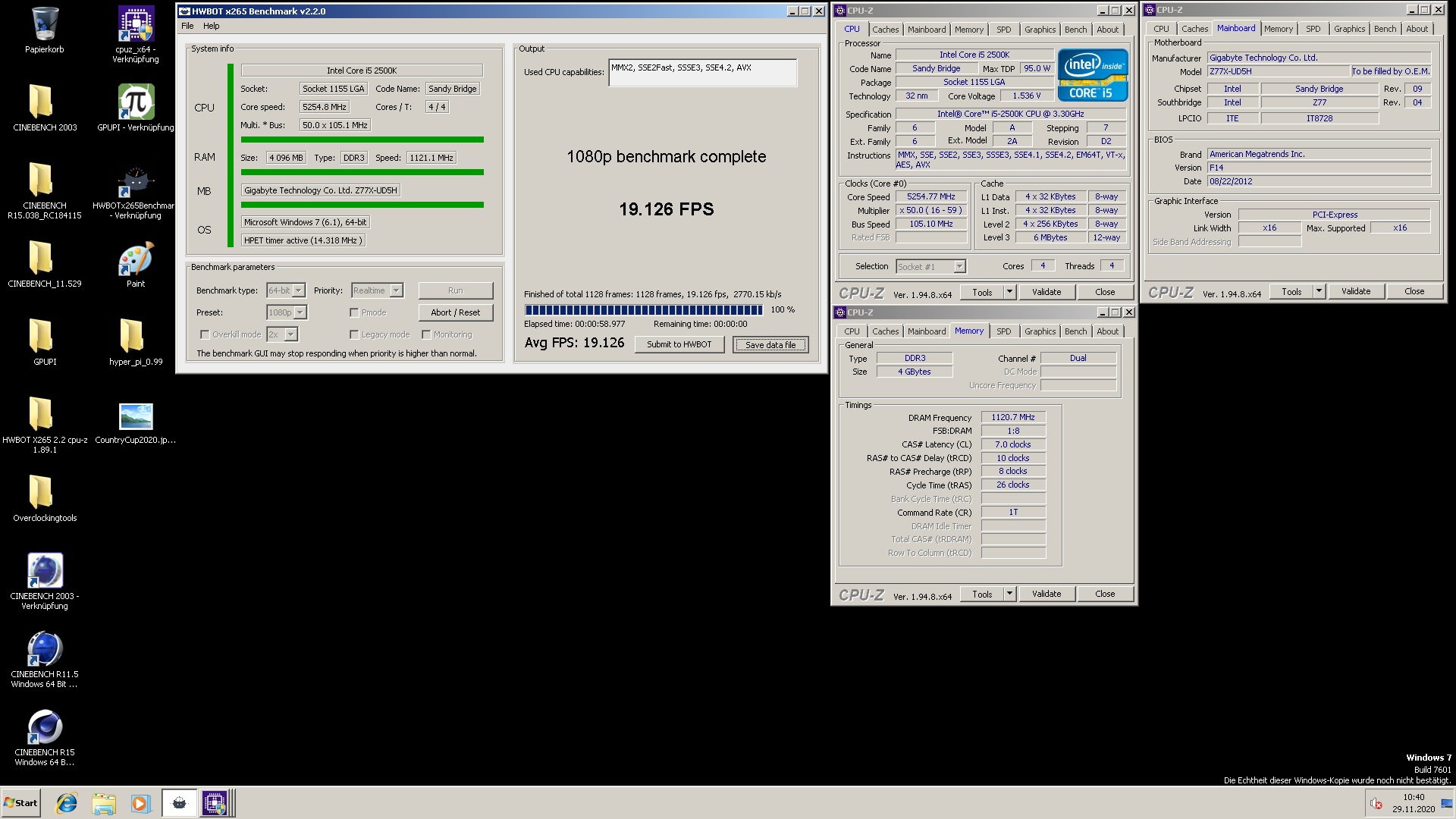Open the Papierkorb recycle bin icon

45,24
